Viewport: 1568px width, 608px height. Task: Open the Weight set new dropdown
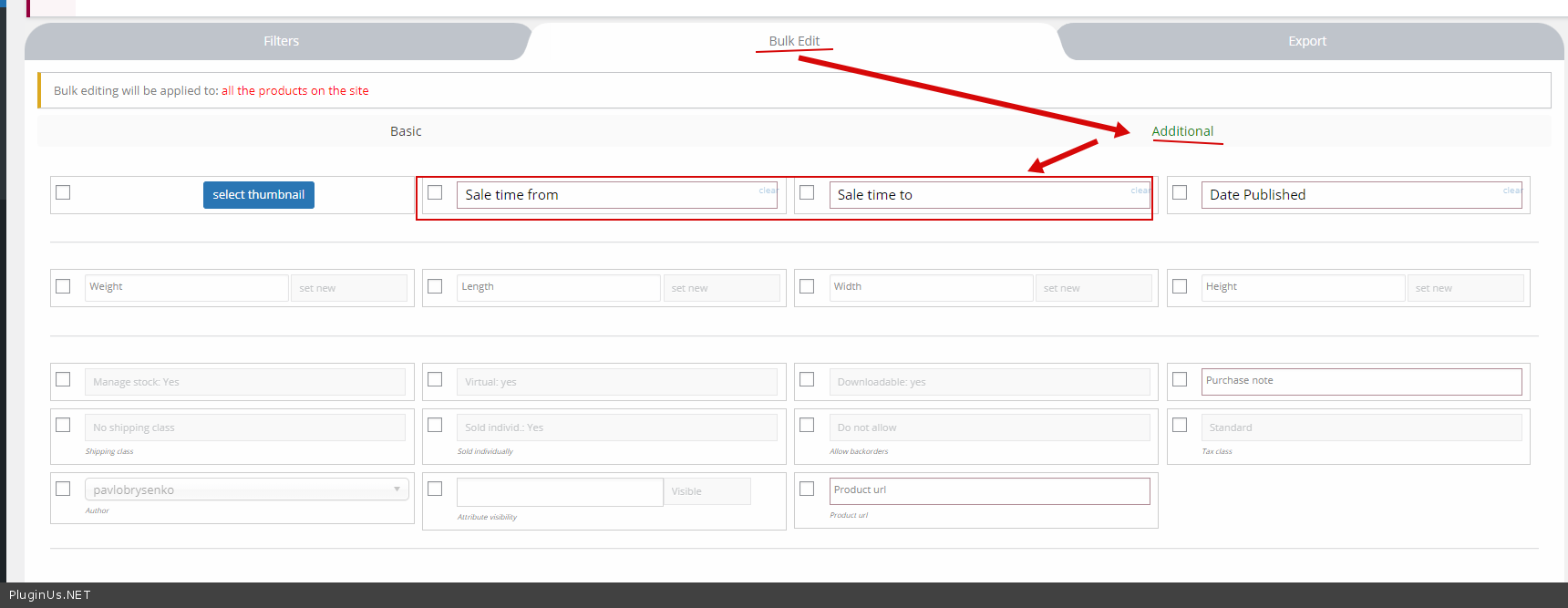(348, 288)
